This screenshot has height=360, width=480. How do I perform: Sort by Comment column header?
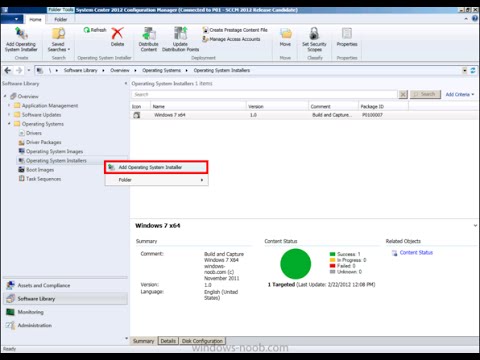pos(333,106)
